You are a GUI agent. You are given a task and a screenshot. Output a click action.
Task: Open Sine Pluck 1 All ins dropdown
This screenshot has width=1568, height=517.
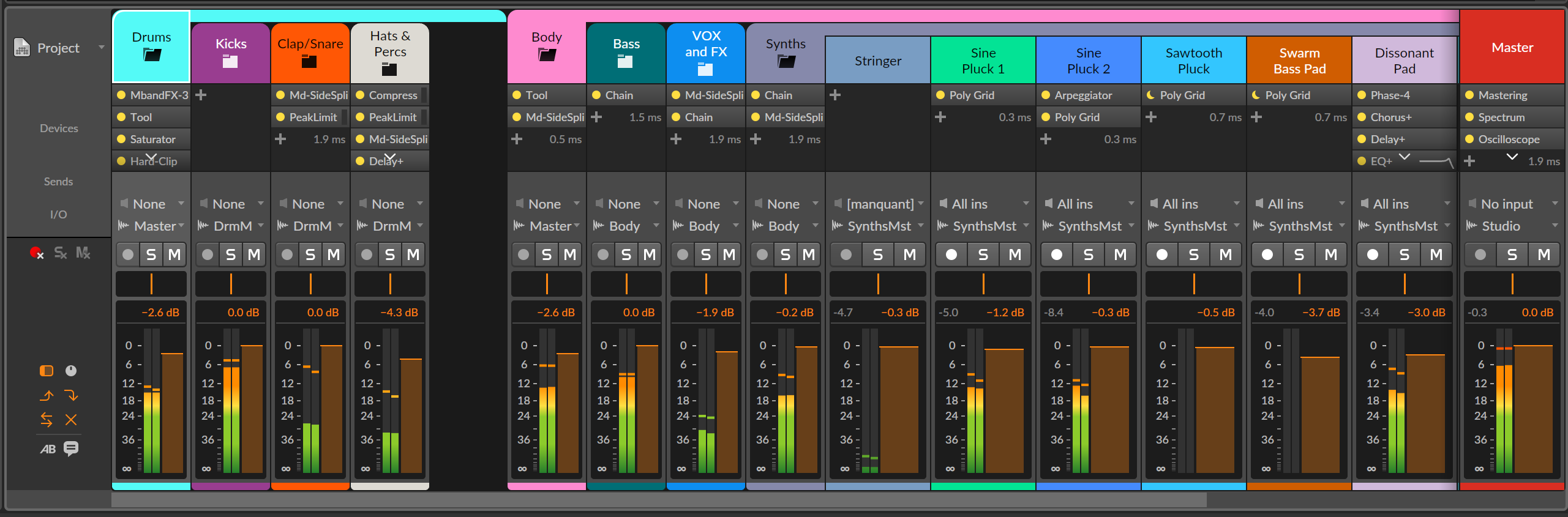tap(983, 204)
